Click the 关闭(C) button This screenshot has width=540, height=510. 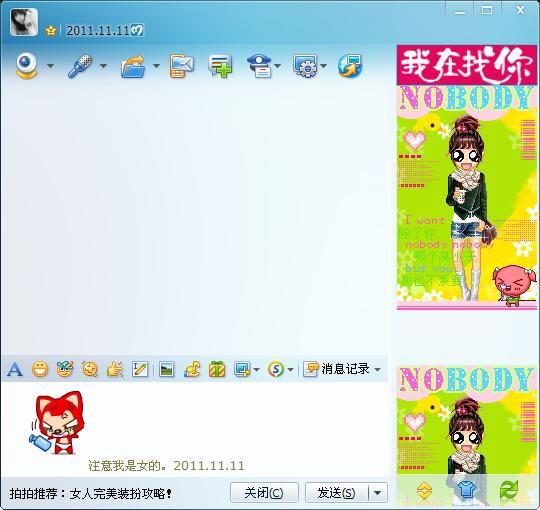coord(264,493)
